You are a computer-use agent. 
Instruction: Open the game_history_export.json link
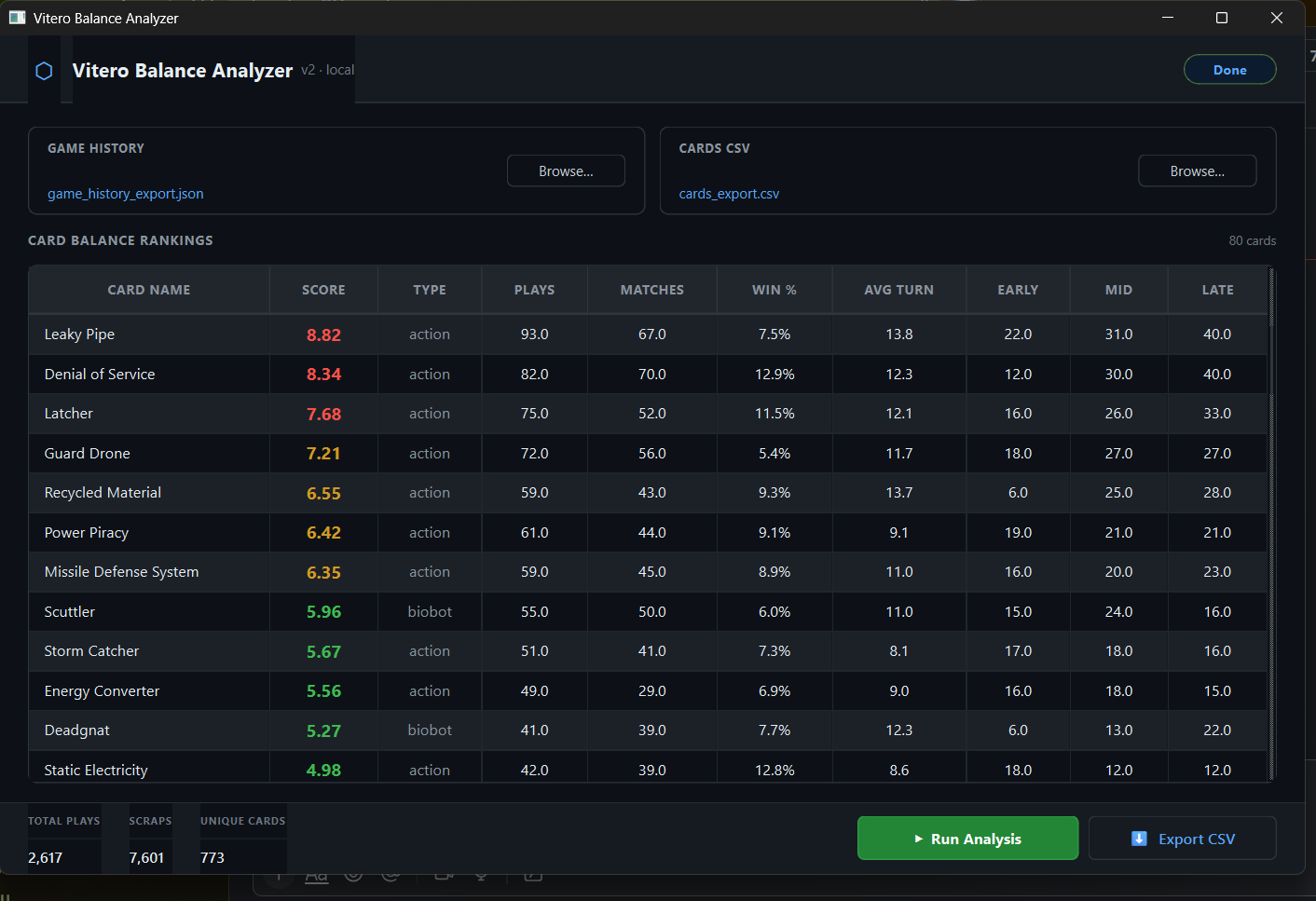point(126,194)
